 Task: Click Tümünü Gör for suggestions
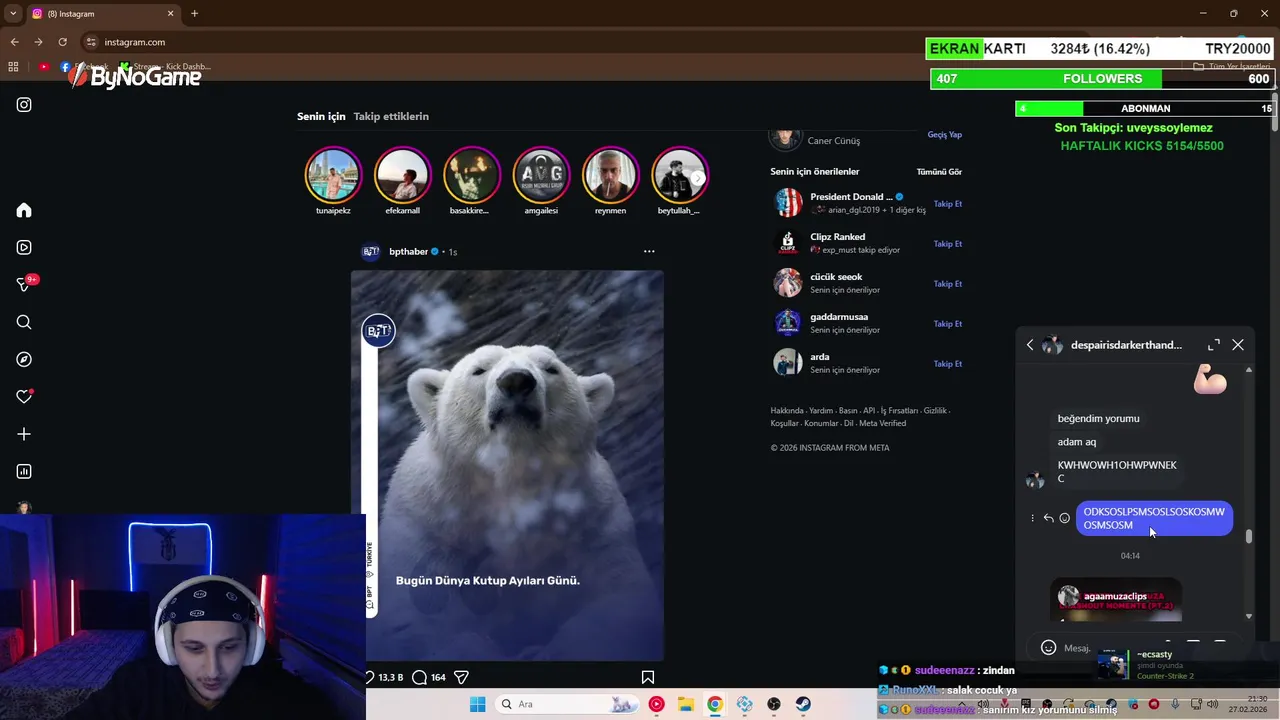(x=939, y=172)
